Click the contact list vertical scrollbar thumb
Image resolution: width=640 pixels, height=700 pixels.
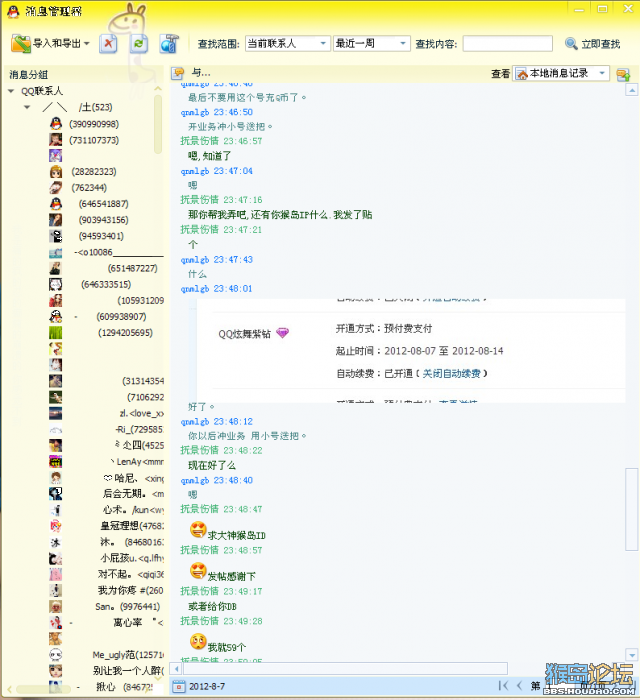[x=158, y=124]
